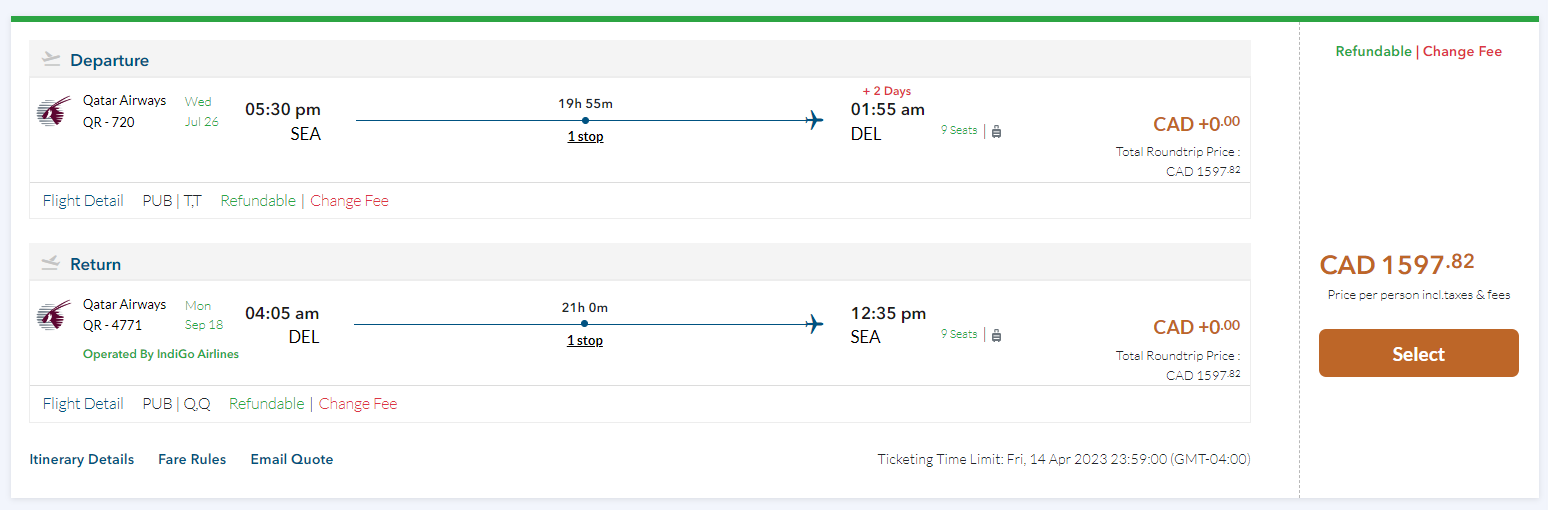Click the departure Change Fee link
Screen dimensions: 1548x510
click(x=349, y=201)
